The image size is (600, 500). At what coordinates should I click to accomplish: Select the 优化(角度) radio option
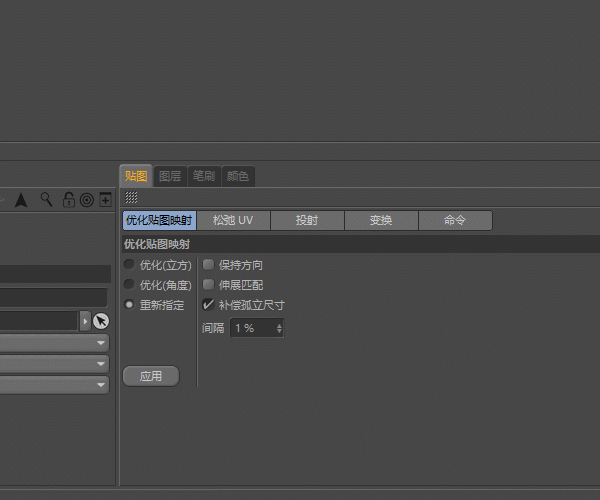[129, 285]
